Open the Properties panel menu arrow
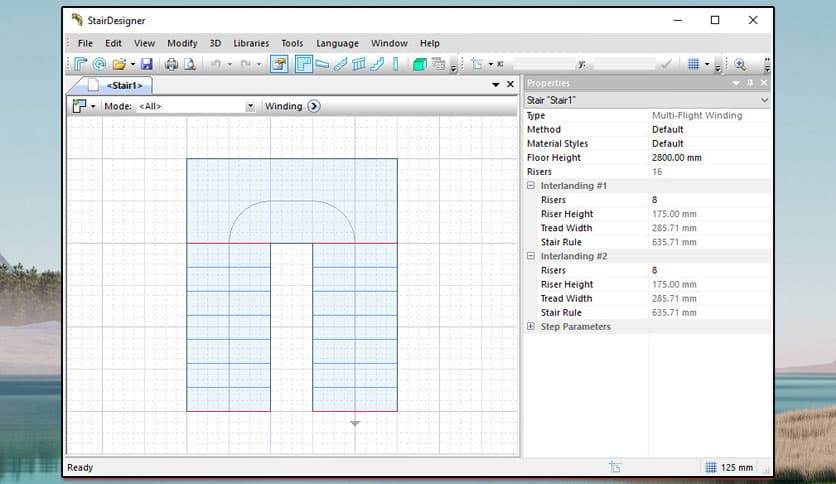Viewport: 836px width, 484px height. tap(736, 83)
